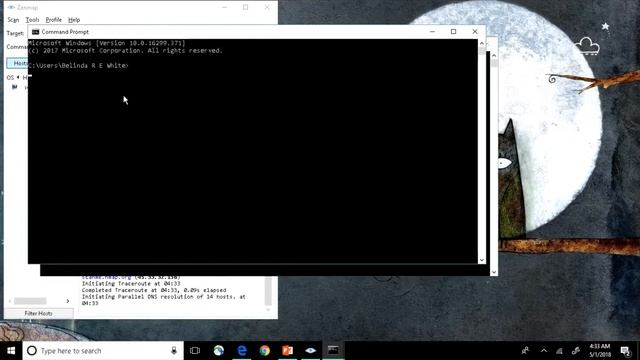Open the People icon in system tray
This screenshot has width=640, height=360.
(x=525, y=351)
